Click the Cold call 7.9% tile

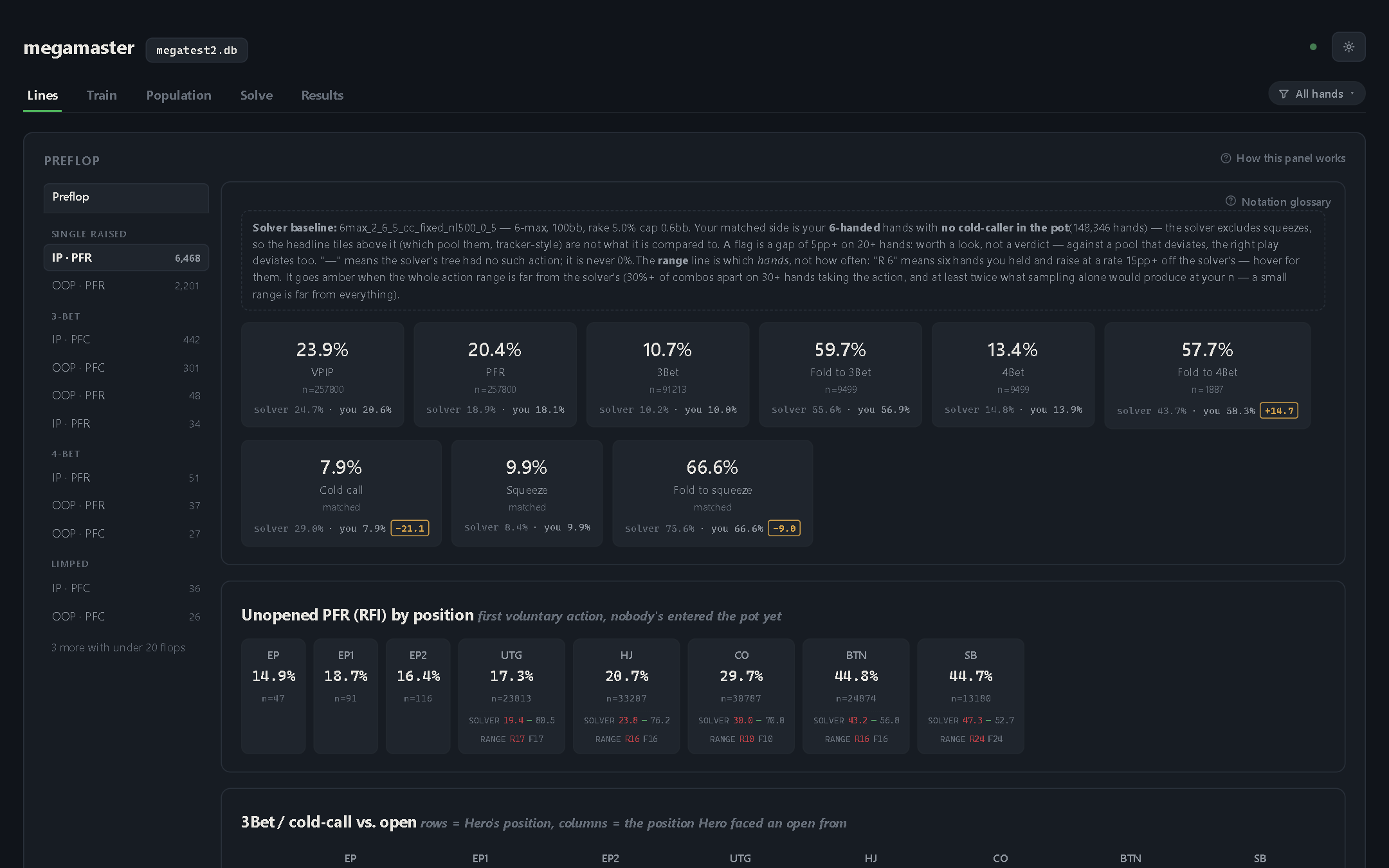[x=341, y=493]
